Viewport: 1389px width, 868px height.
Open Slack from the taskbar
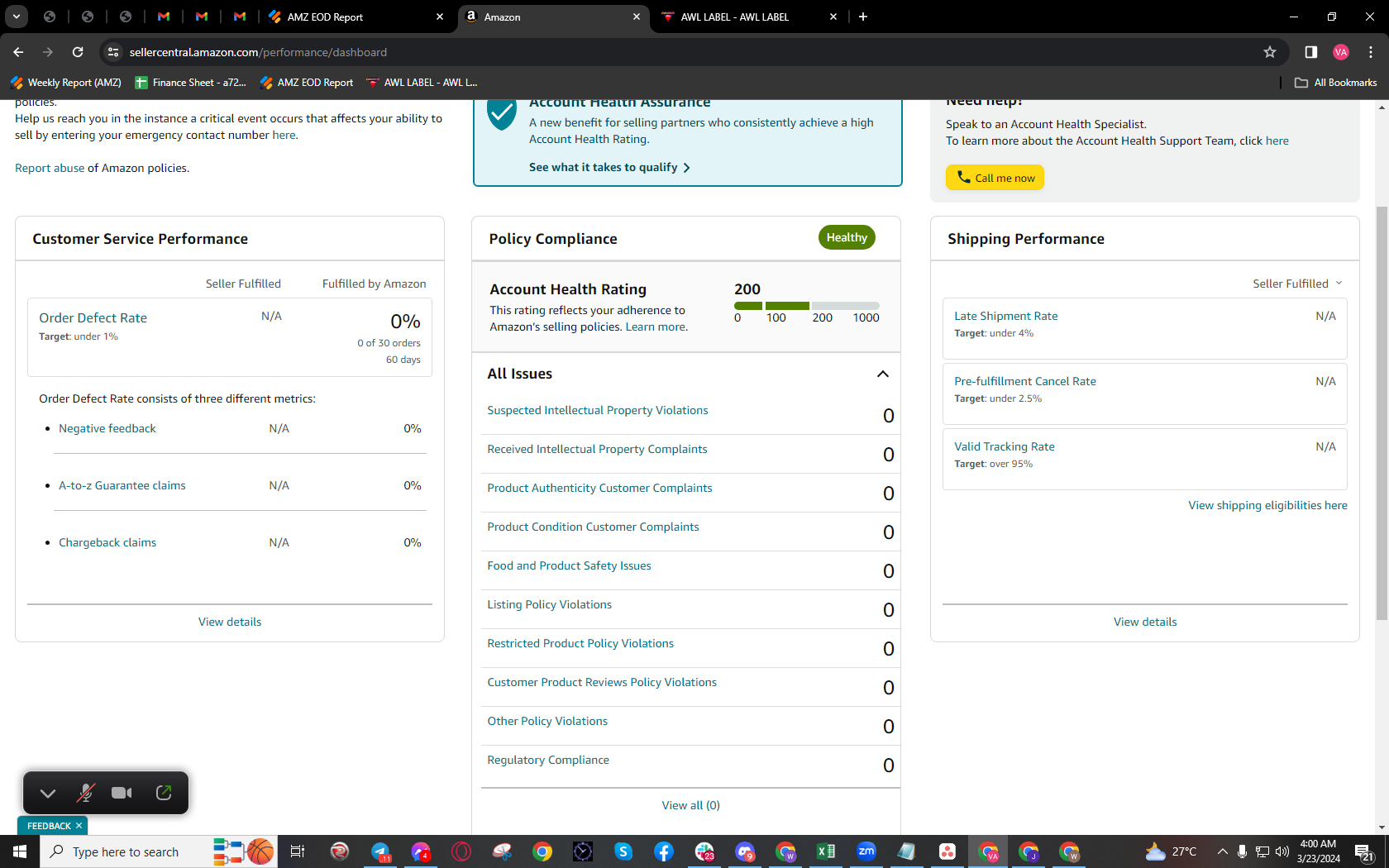[x=704, y=851]
